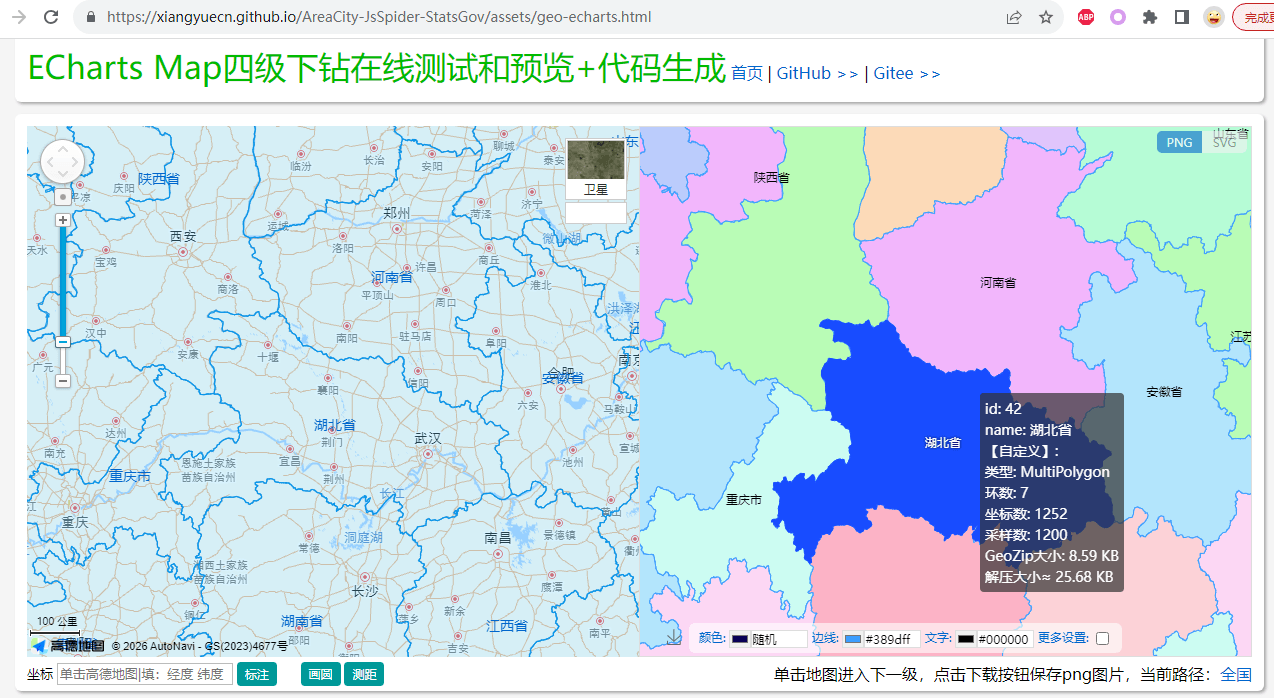Viewport: 1274px width, 698px height.
Task: Pan the Amap map left arrow
Action: coord(49,163)
